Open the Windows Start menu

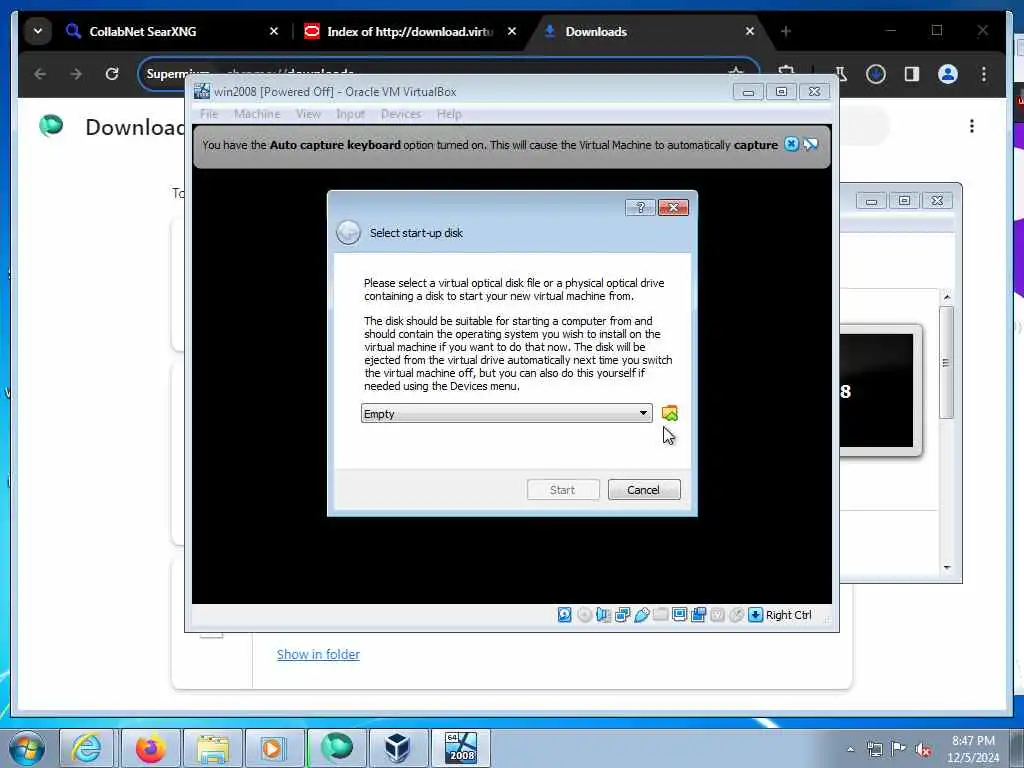coord(27,748)
